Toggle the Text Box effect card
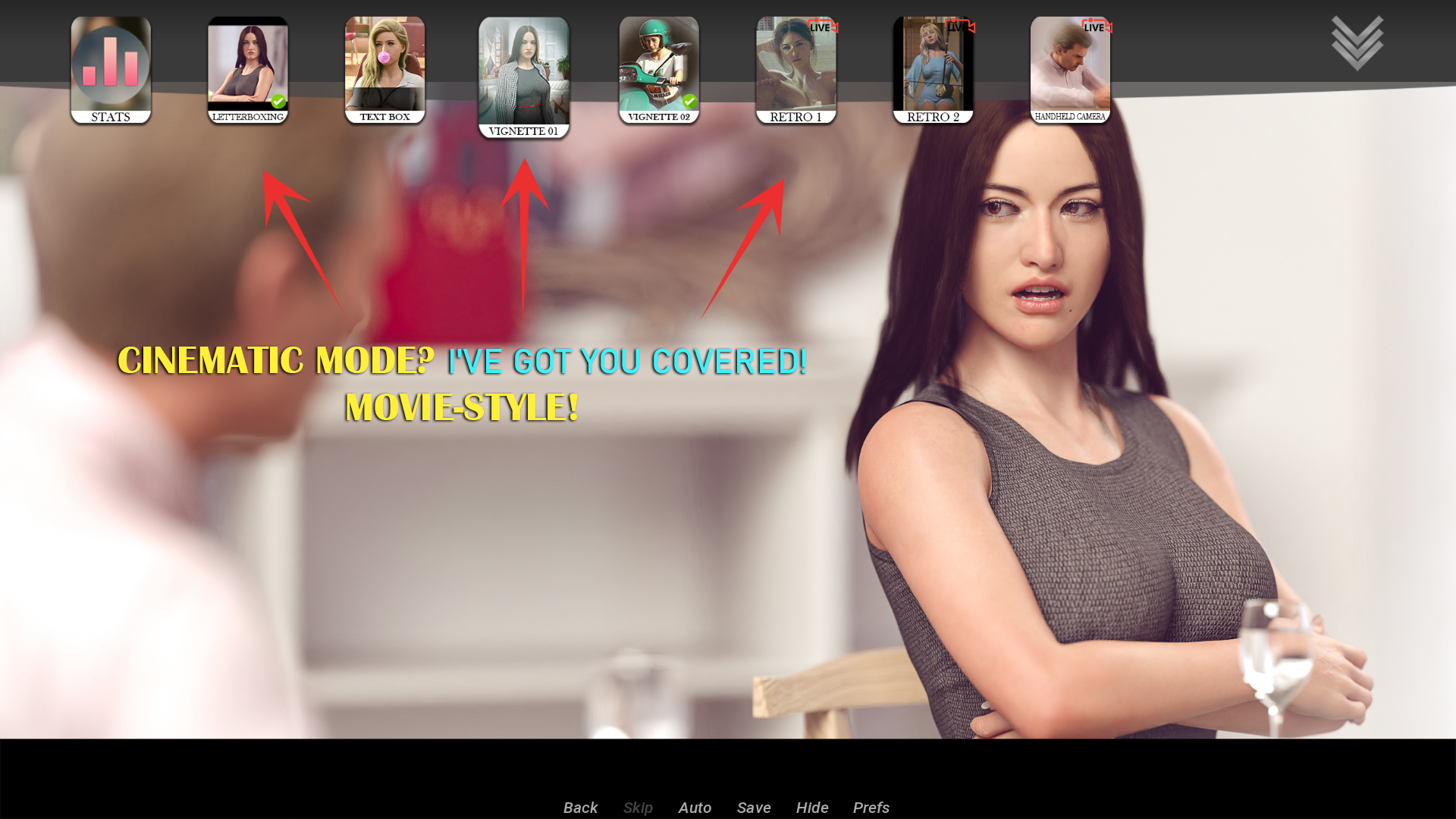Viewport: 1456px width, 819px height. 385,70
